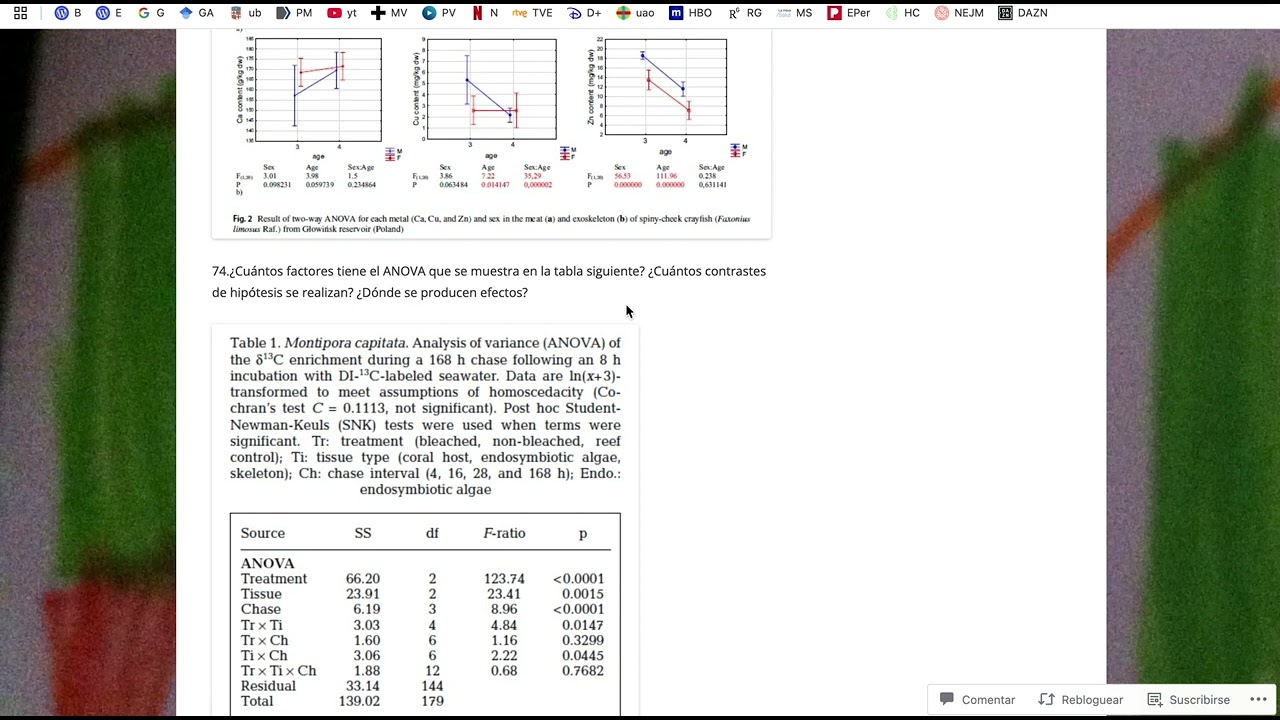1280x720 pixels.
Task: Open the 'GA' bookmark
Action: (196, 13)
